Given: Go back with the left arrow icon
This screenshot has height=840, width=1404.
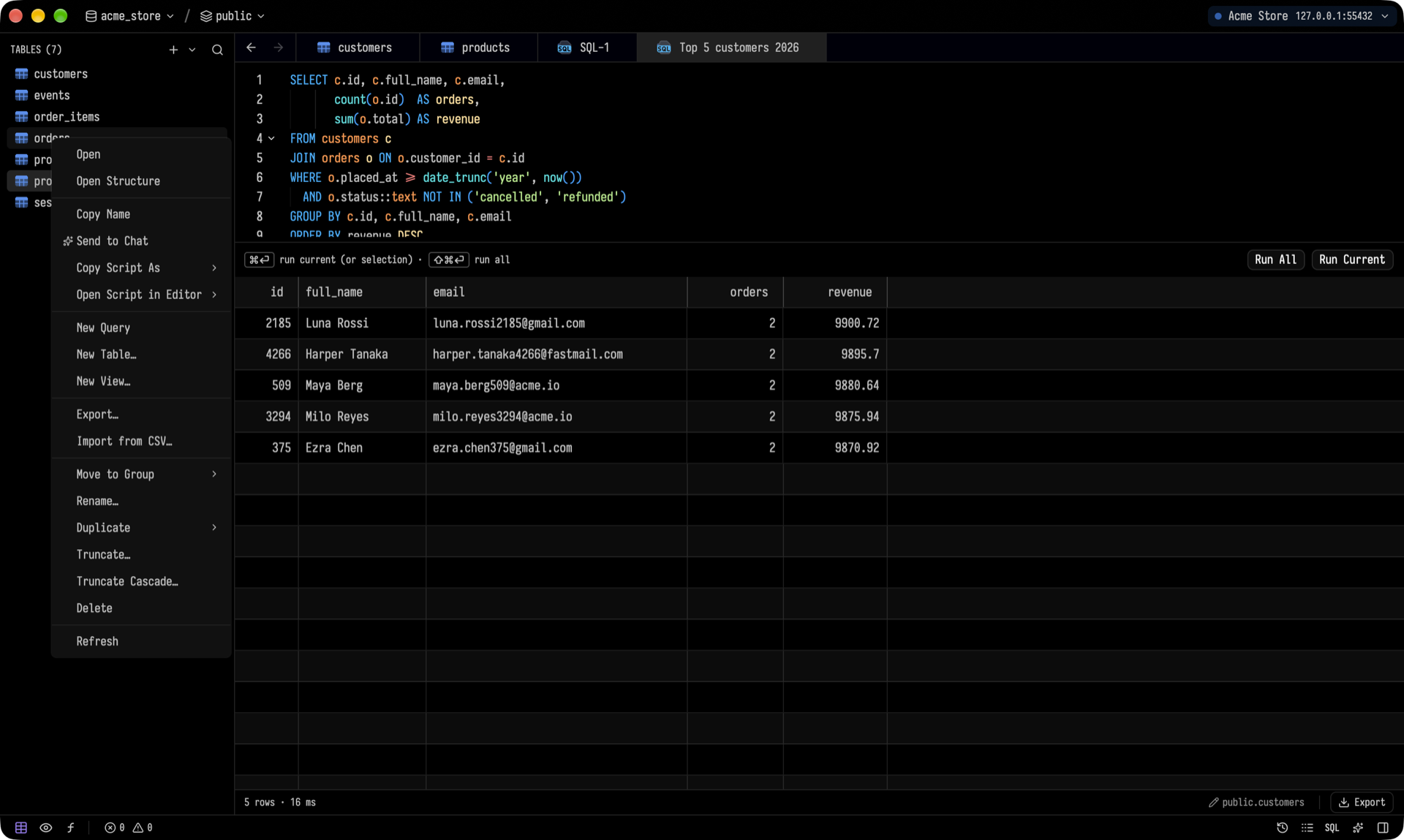Looking at the screenshot, I should pyautogui.click(x=251, y=48).
